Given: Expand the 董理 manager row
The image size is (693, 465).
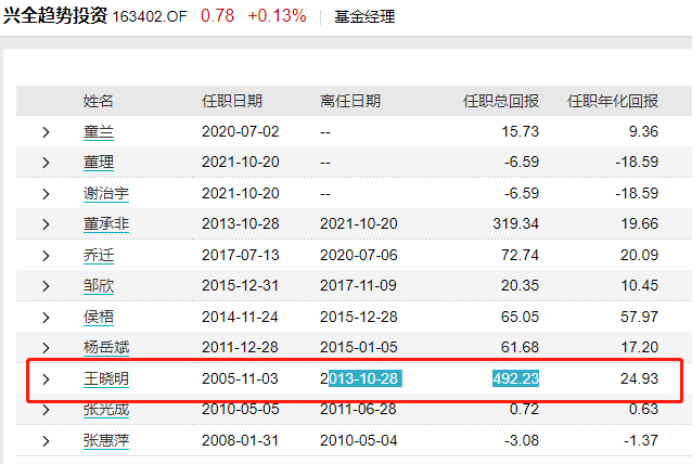Looking at the screenshot, I should tap(45, 162).
